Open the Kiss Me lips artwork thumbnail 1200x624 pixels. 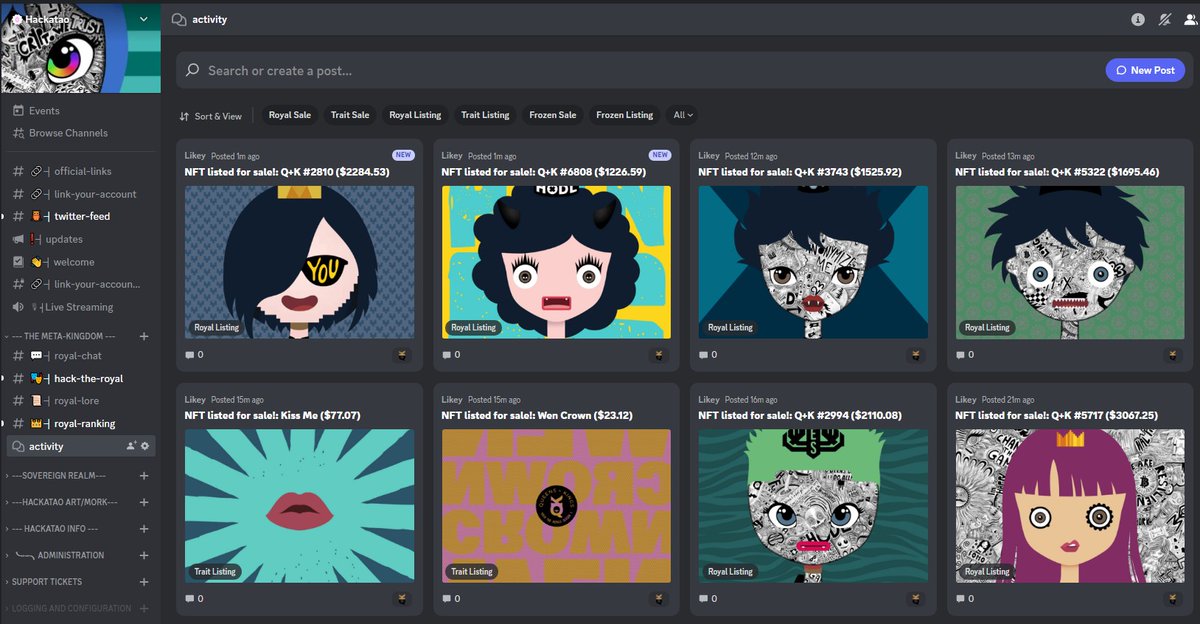[x=299, y=506]
